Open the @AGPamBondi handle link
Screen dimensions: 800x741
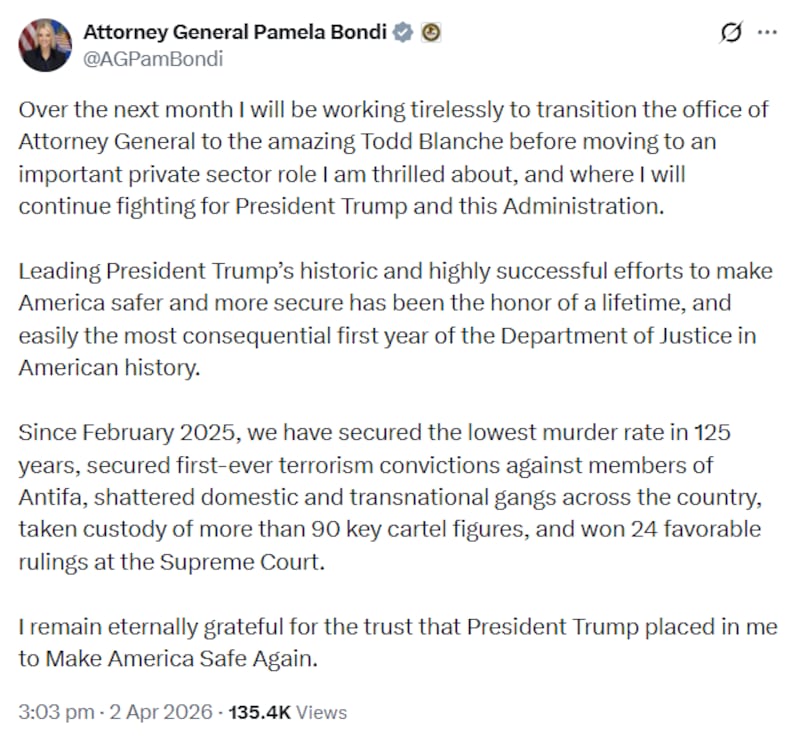point(156,59)
